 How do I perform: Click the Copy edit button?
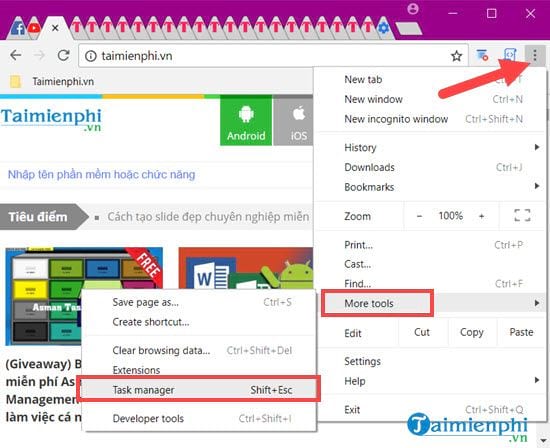pyautogui.click(x=471, y=332)
